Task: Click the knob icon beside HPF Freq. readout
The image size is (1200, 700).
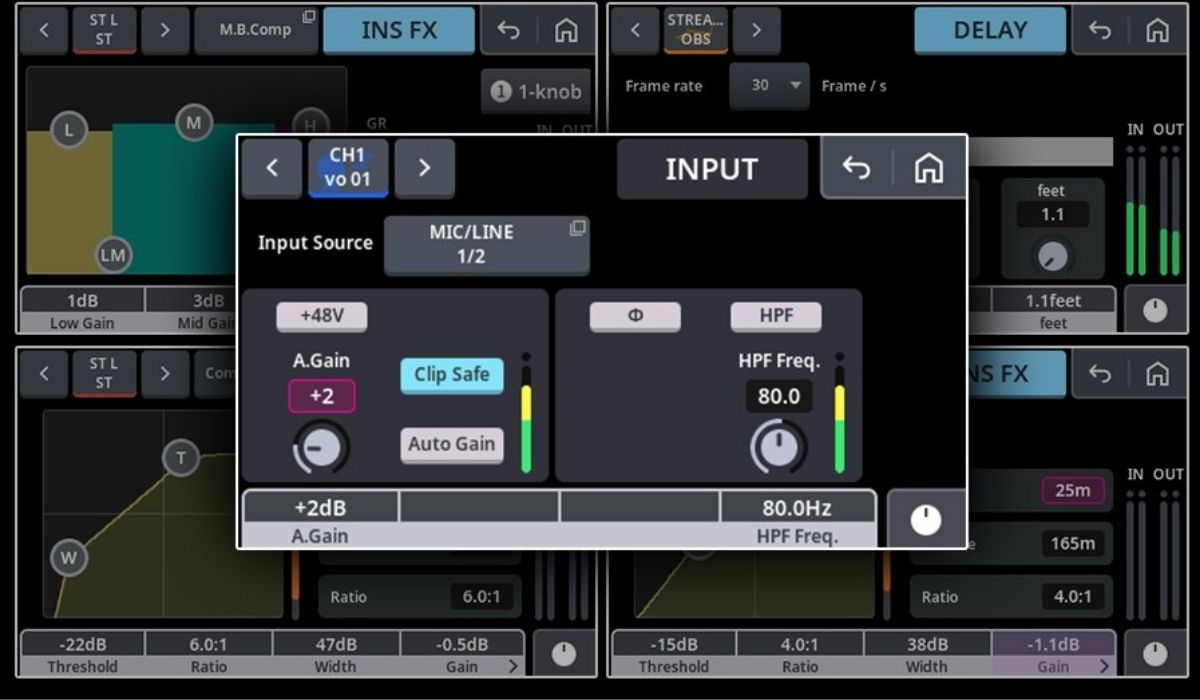Action: pyautogui.click(x=926, y=519)
